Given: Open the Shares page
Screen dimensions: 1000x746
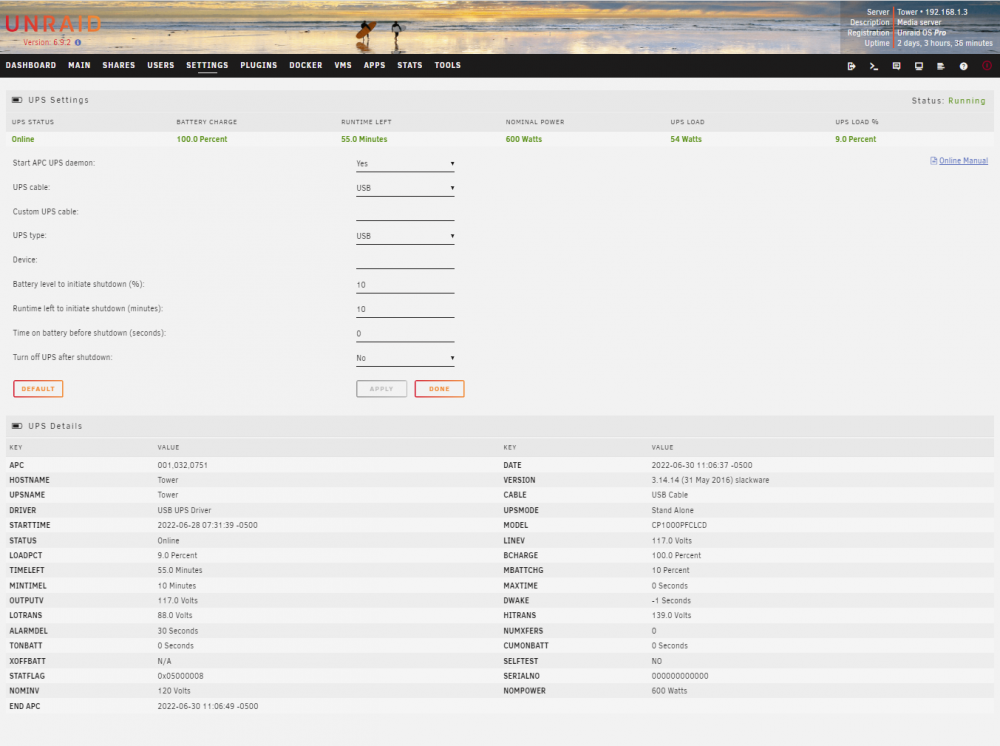Looking at the screenshot, I should coord(119,65).
